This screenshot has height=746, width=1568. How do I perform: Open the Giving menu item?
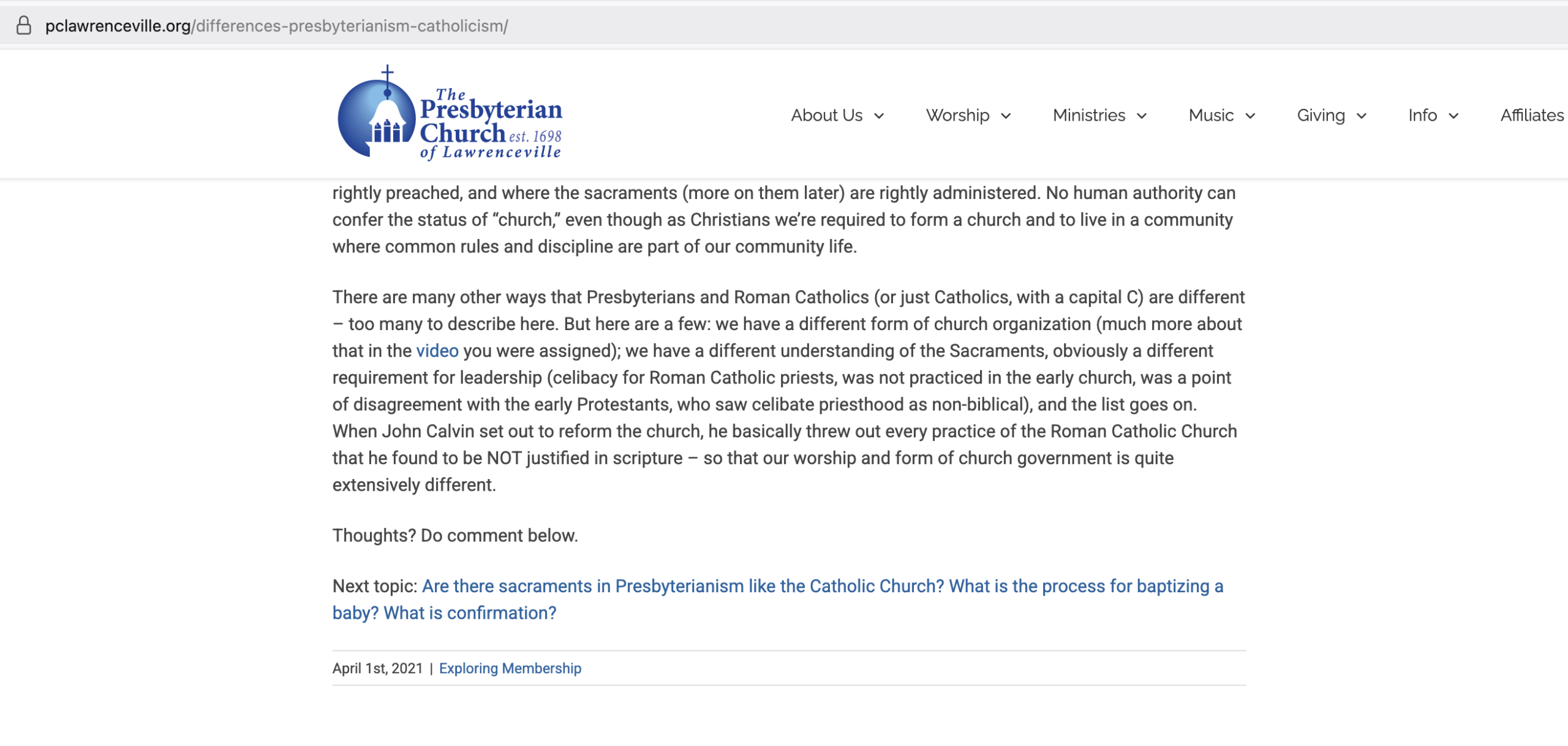(x=1321, y=115)
